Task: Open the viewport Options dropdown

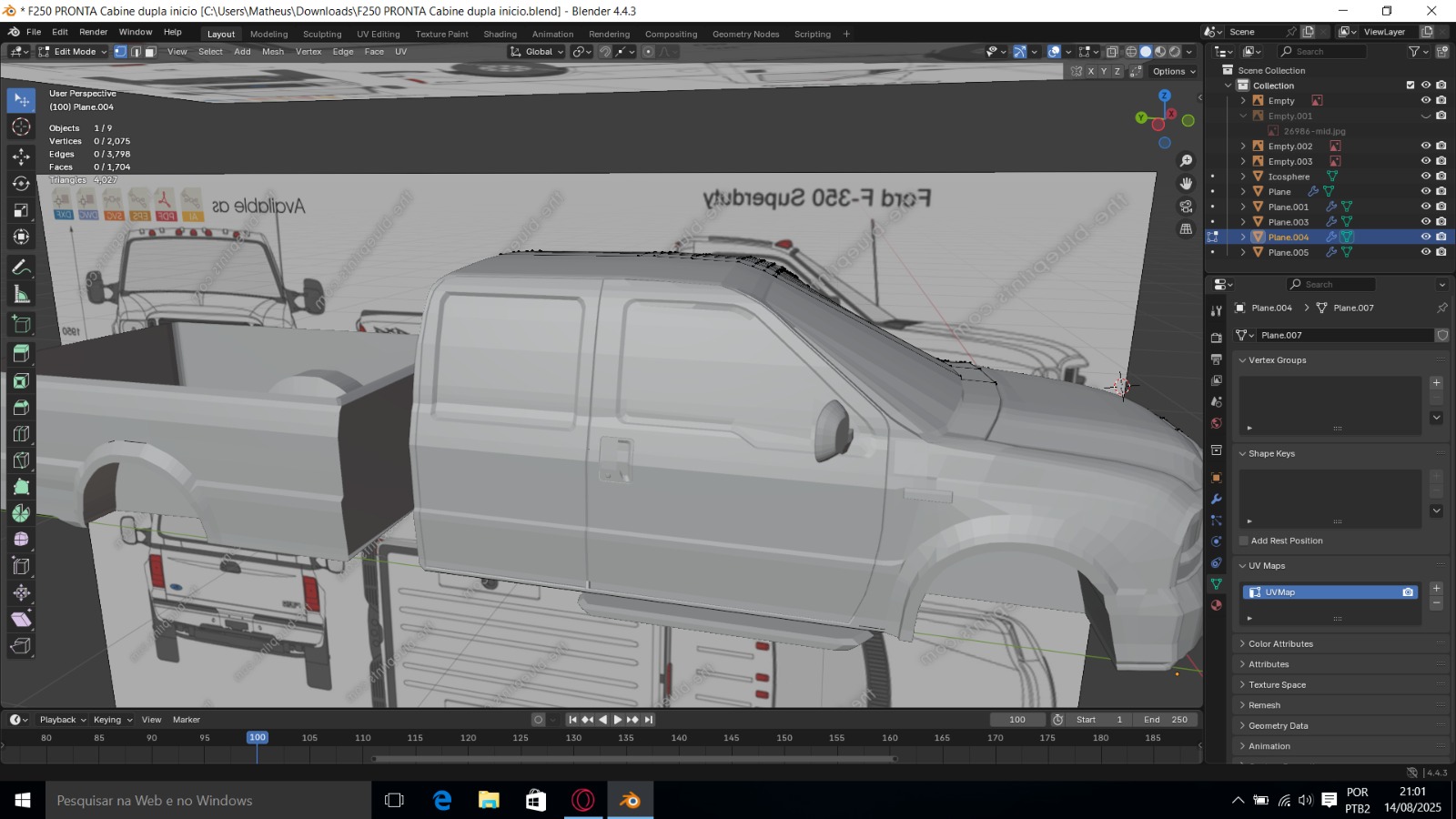Action: click(1174, 71)
